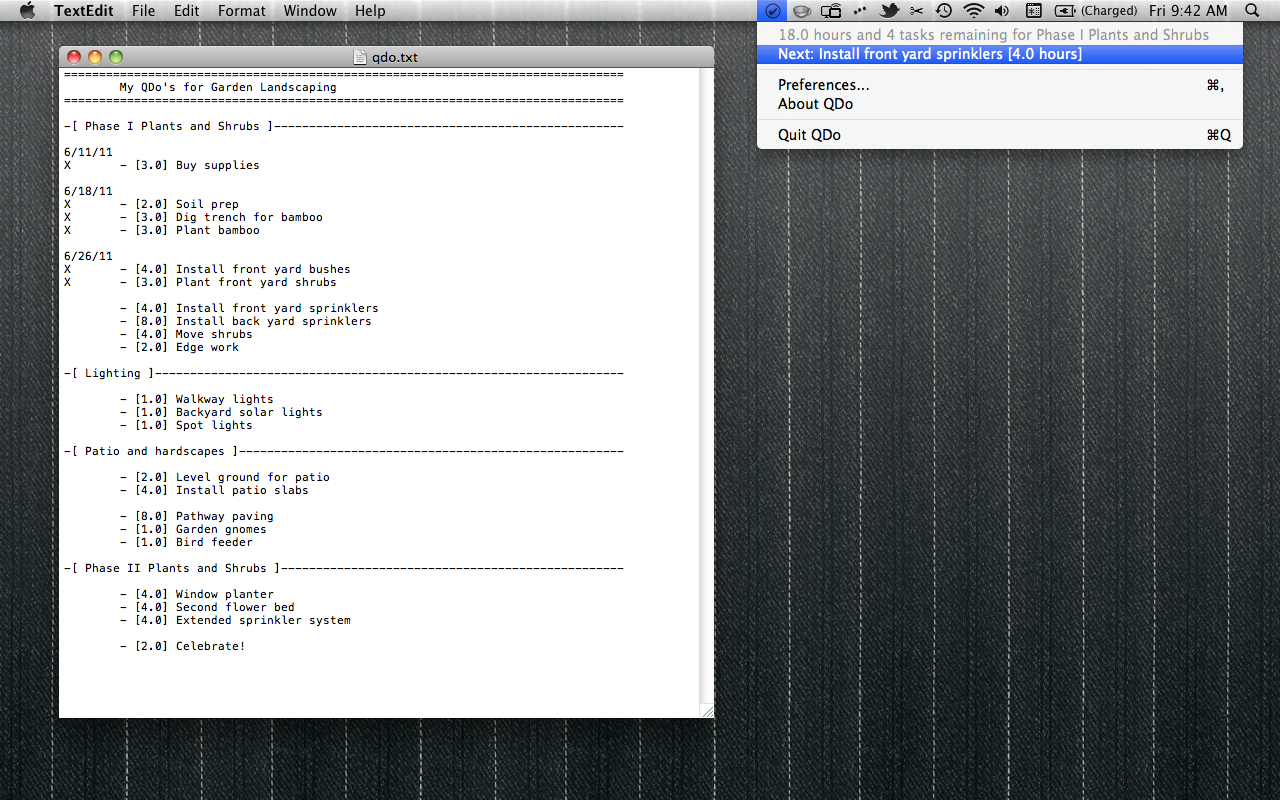Click the 'Backyard solar lights' task line
1280x800 pixels.
[221, 412]
